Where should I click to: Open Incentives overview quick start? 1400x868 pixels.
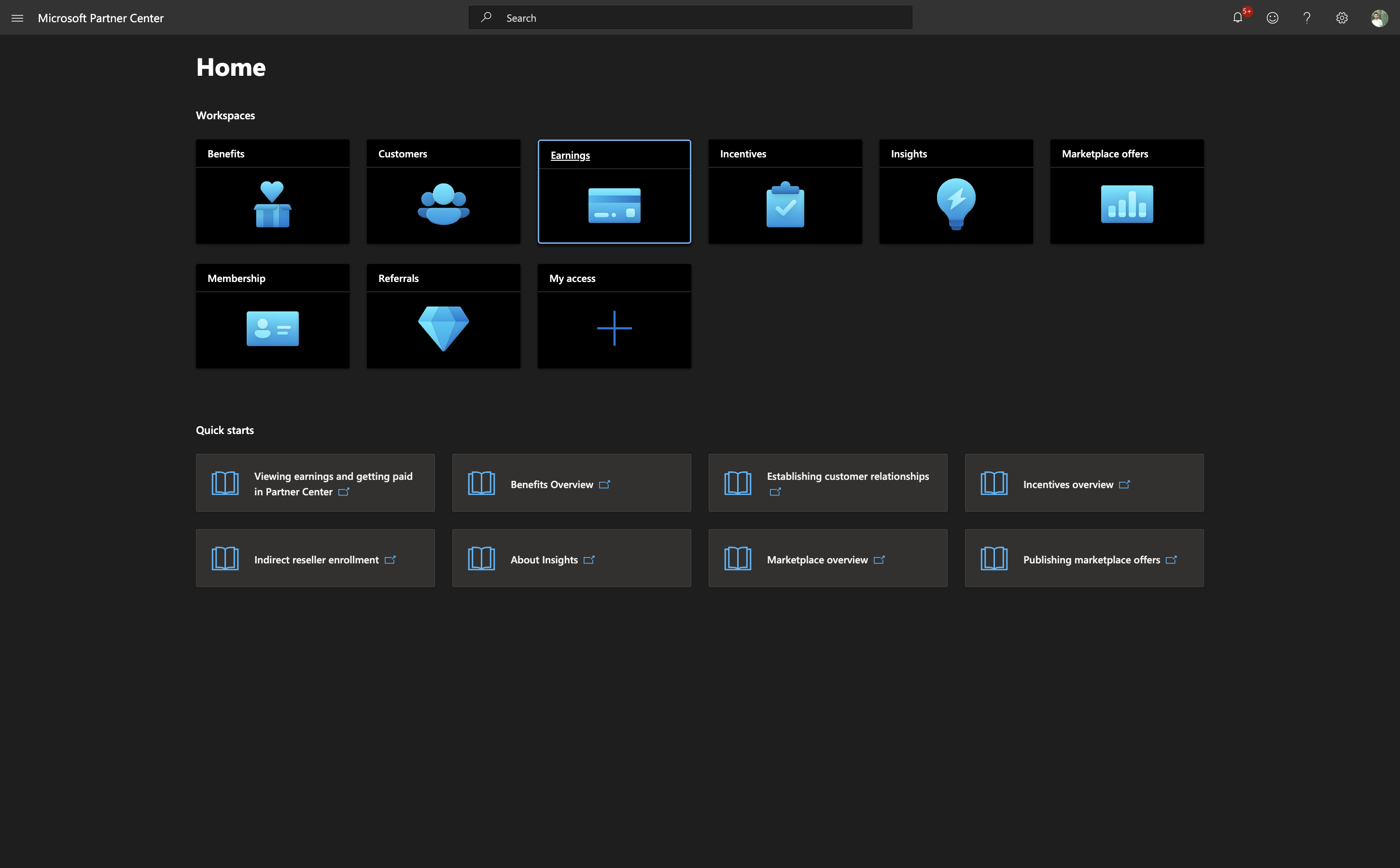(x=1084, y=483)
